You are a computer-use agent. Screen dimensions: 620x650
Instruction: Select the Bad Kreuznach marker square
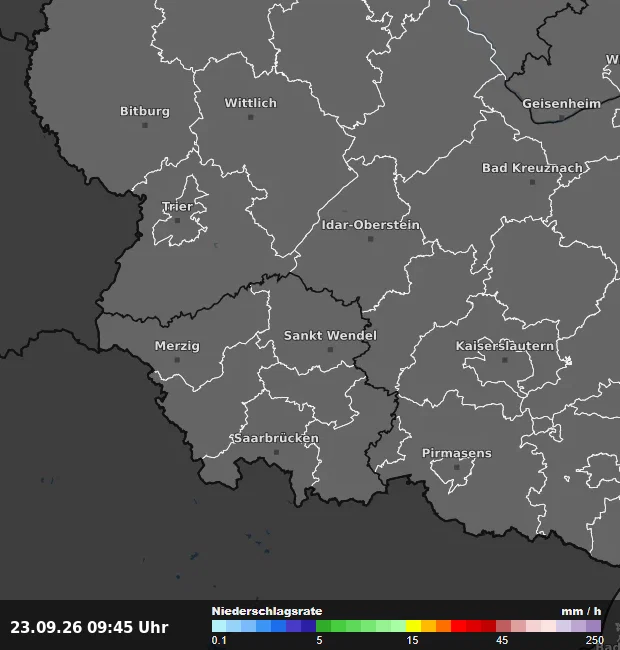click(x=533, y=182)
